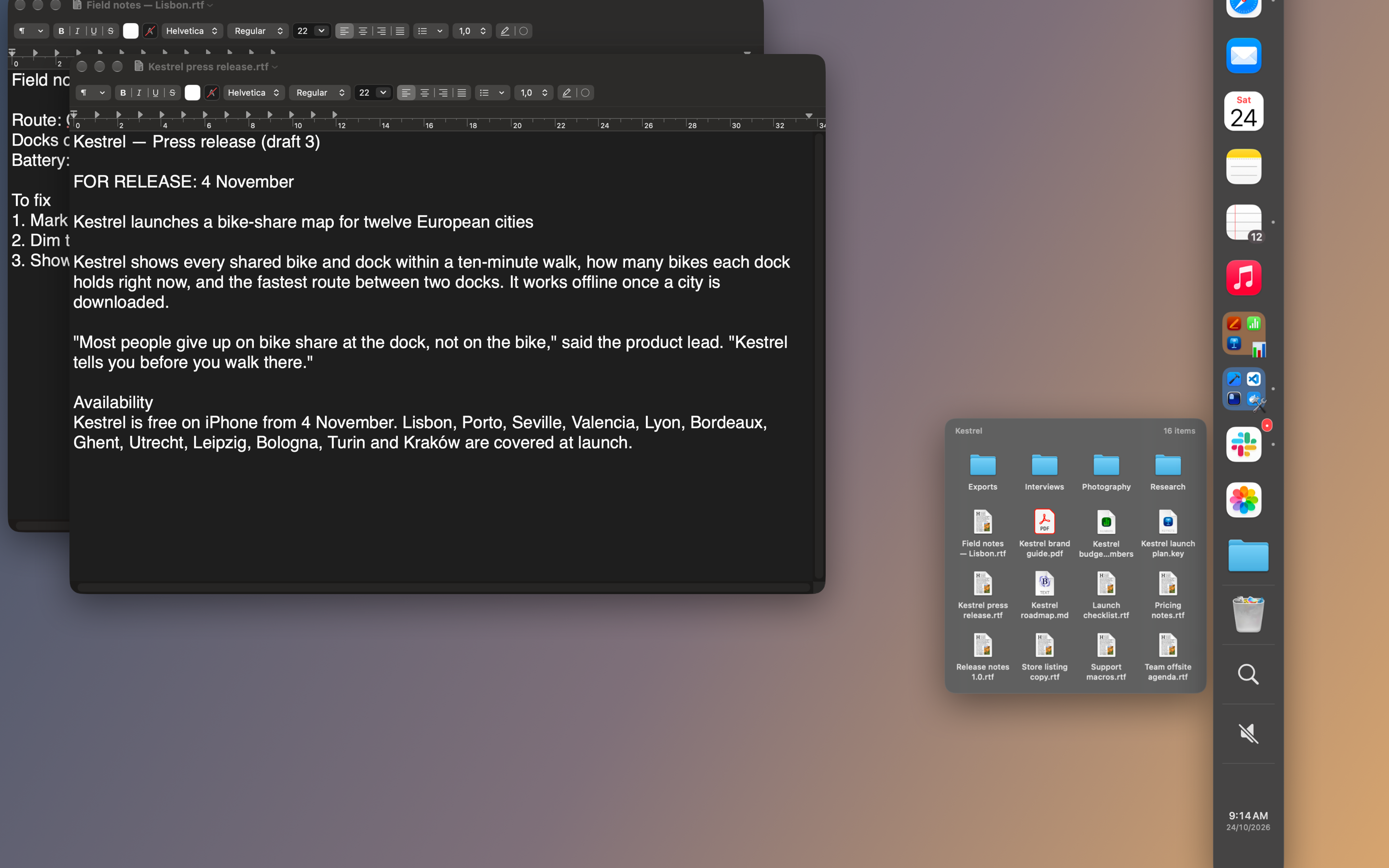Open Kestrel brand guide.pdf in stack

pyautogui.click(x=1044, y=533)
